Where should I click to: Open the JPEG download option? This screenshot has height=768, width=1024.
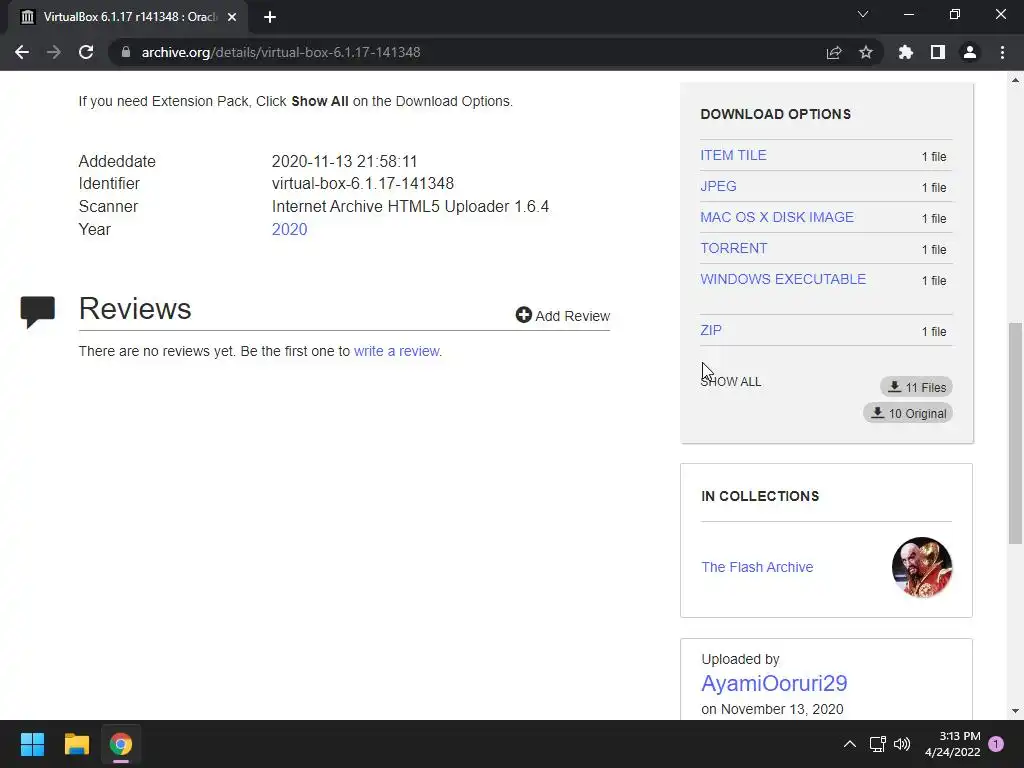pos(718,186)
